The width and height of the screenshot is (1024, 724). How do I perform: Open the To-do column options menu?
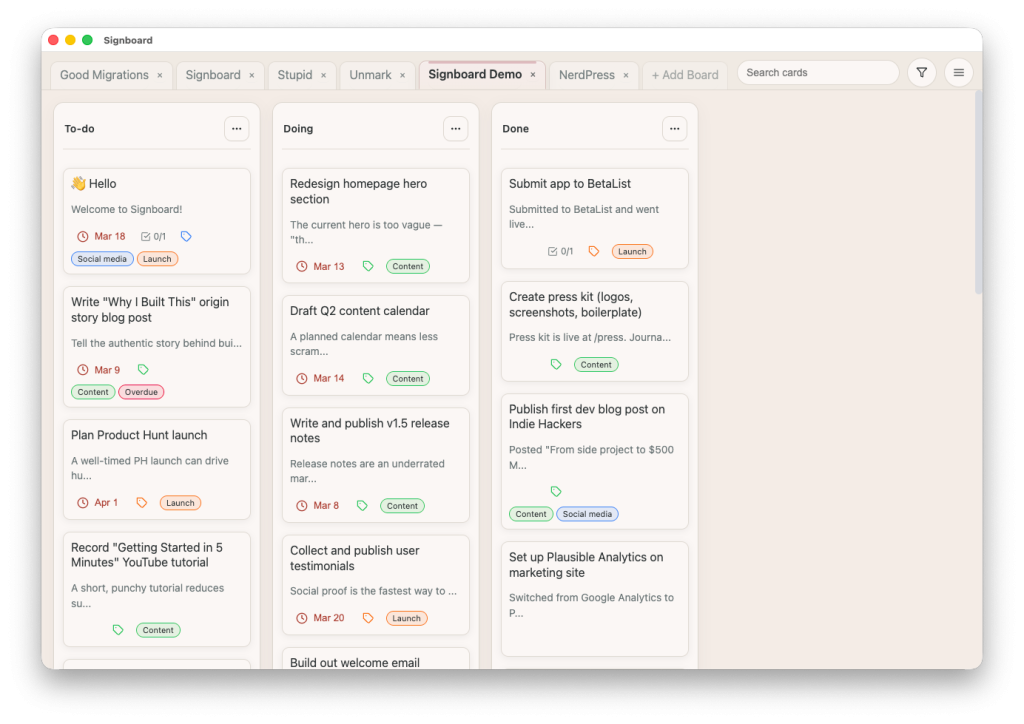(x=236, y=129)
